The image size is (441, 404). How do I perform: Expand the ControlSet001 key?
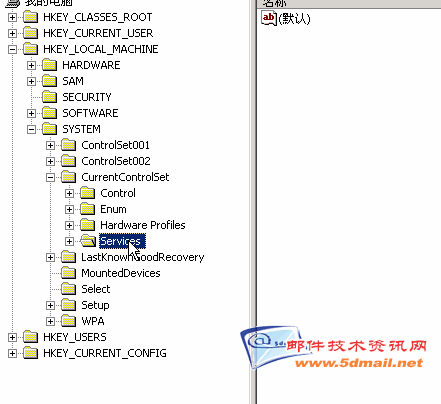(x=50, y=145)
